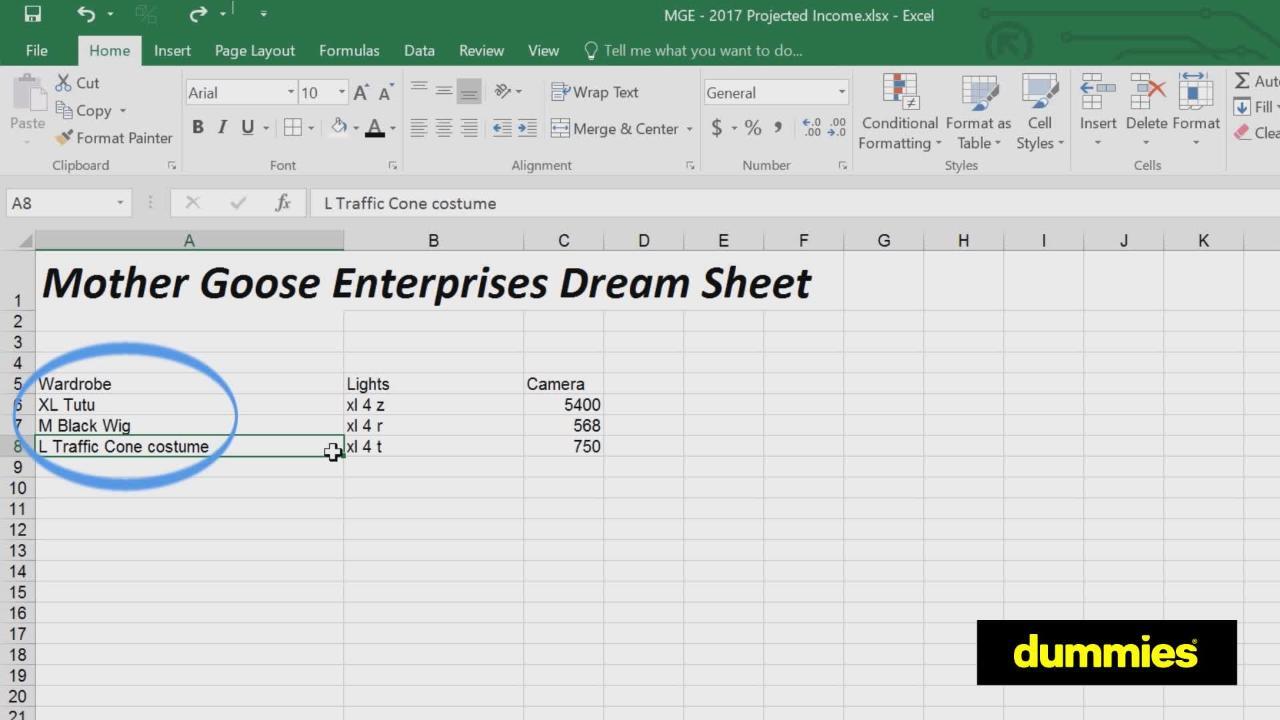Switch to the Page Layout tab
This screenshot has height=720, width=1280.
tap(255, 50)
